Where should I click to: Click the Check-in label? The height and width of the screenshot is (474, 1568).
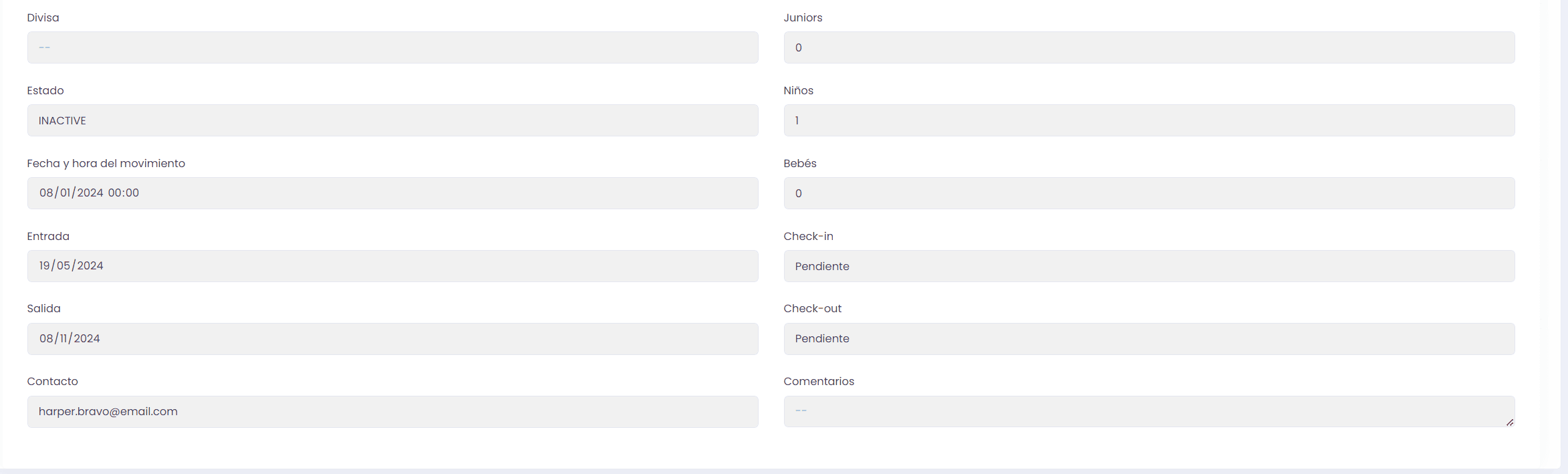808,236
